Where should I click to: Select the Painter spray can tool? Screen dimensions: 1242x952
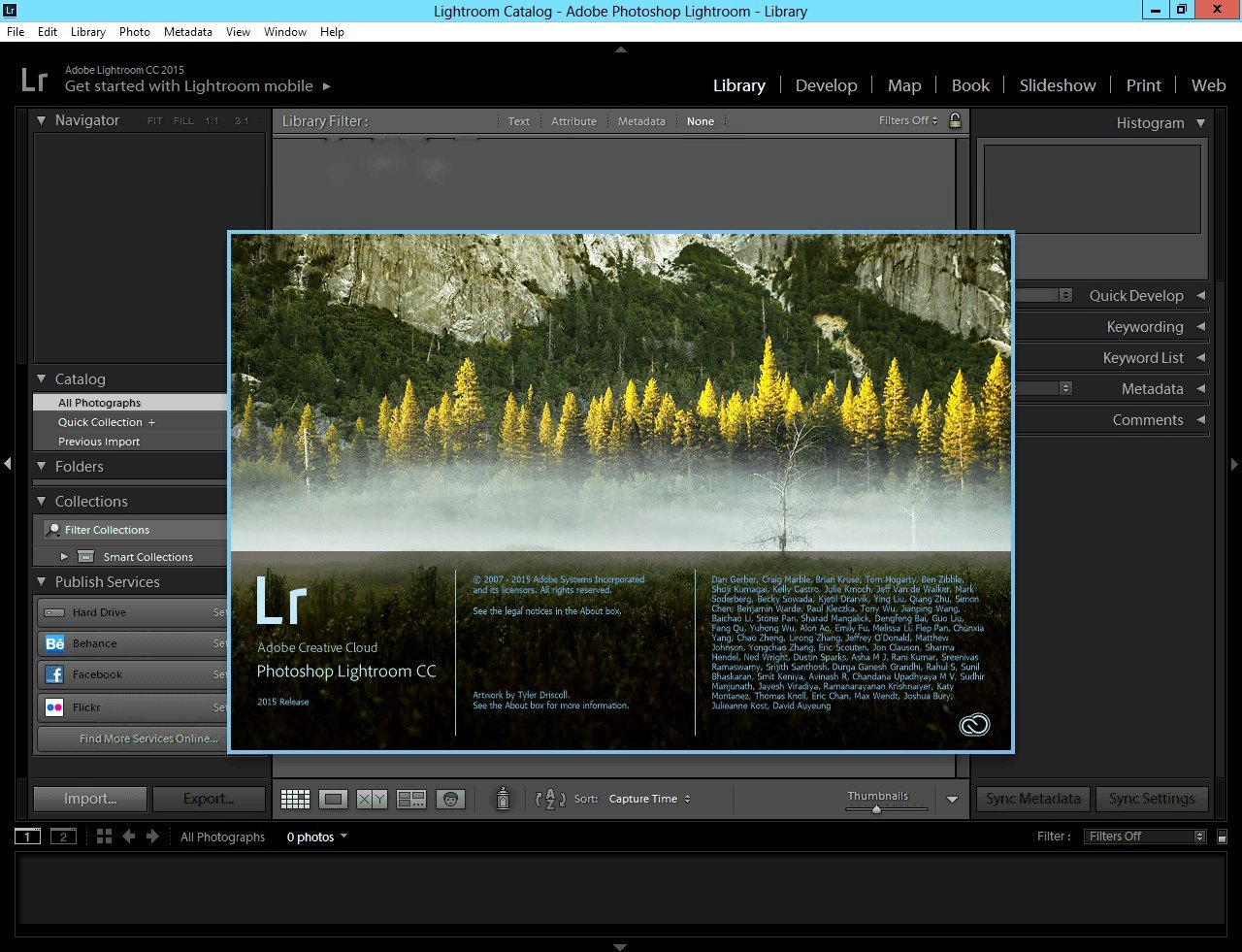click(503, 799)
